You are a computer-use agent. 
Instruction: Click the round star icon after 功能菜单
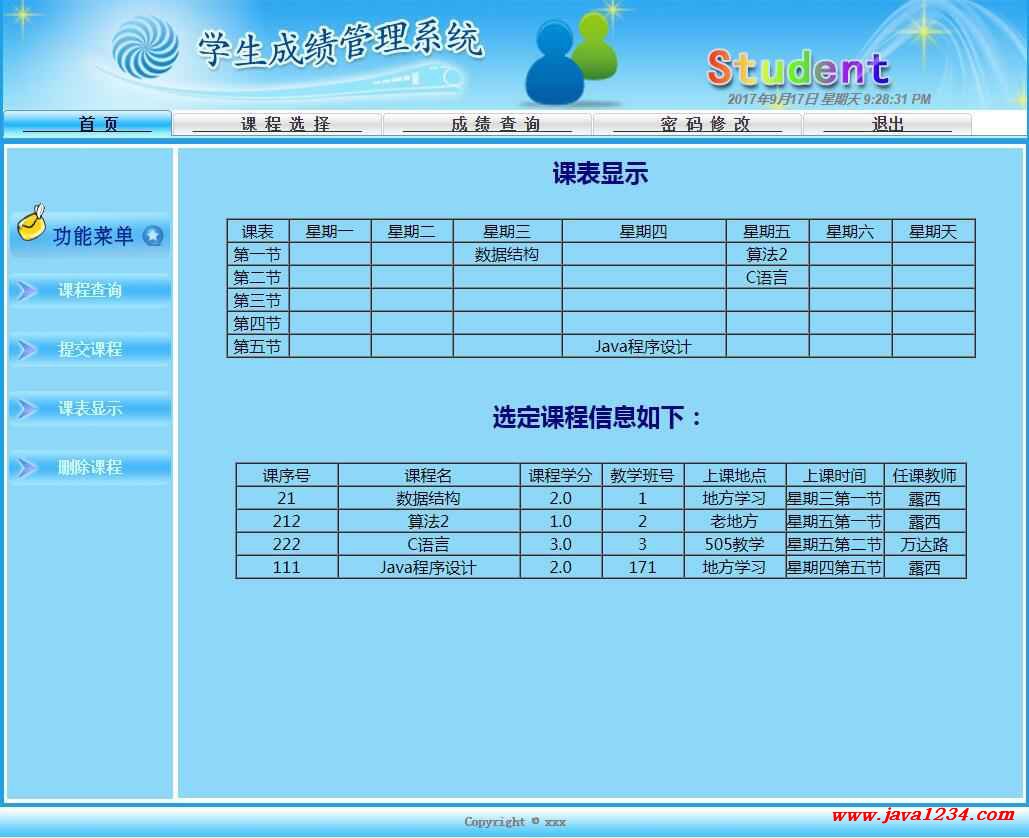[x=153, y=236]
